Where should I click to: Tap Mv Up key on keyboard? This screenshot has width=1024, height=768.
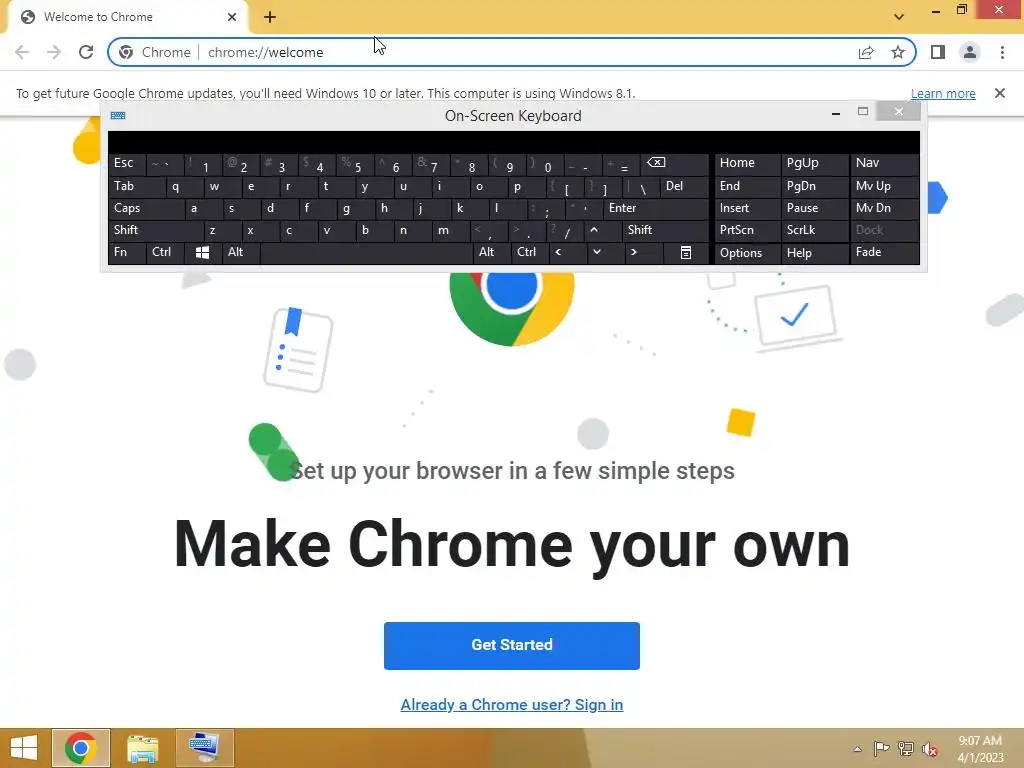tap(884, 186)
